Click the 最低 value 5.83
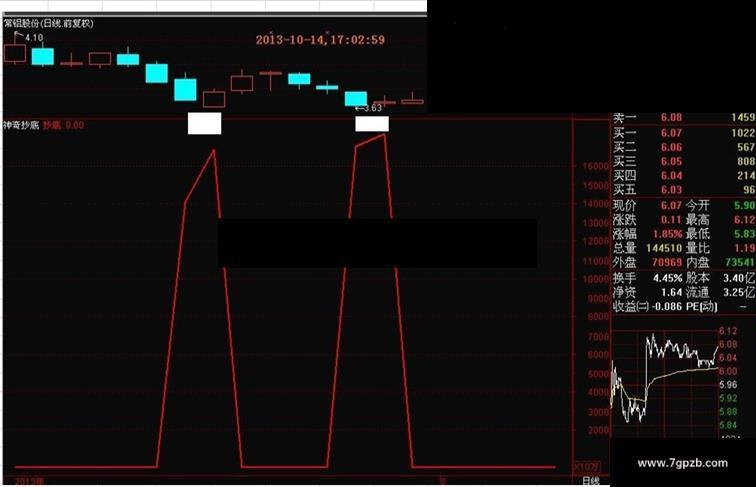This screenshot has height=487, width=756. coord(744,234)
